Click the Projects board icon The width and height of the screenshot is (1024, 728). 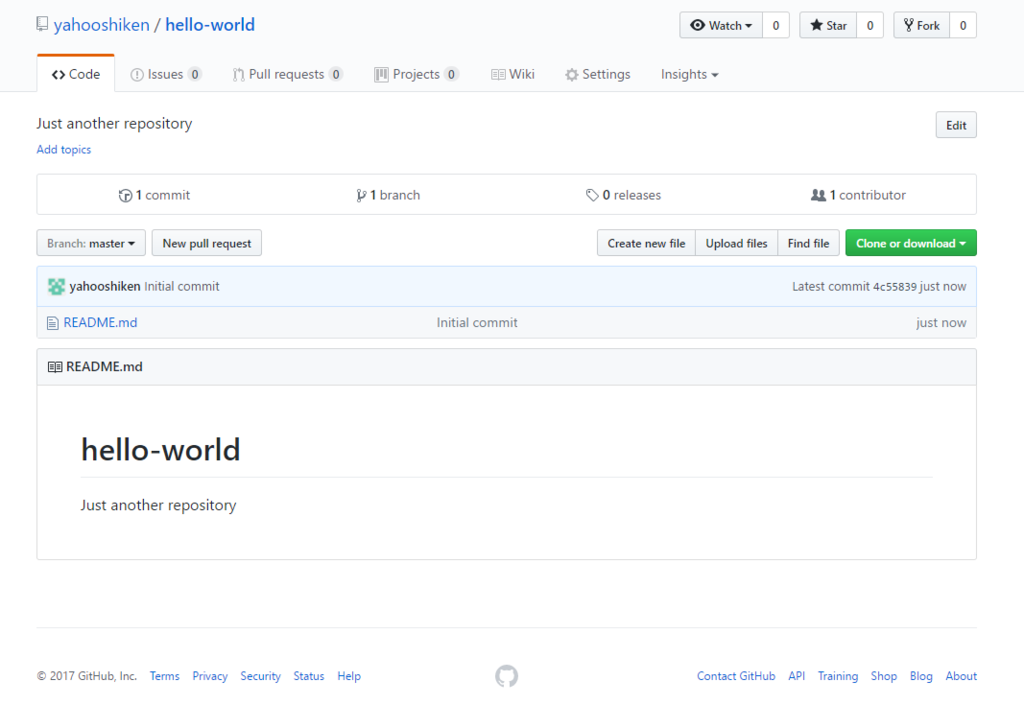pos(381,74)
